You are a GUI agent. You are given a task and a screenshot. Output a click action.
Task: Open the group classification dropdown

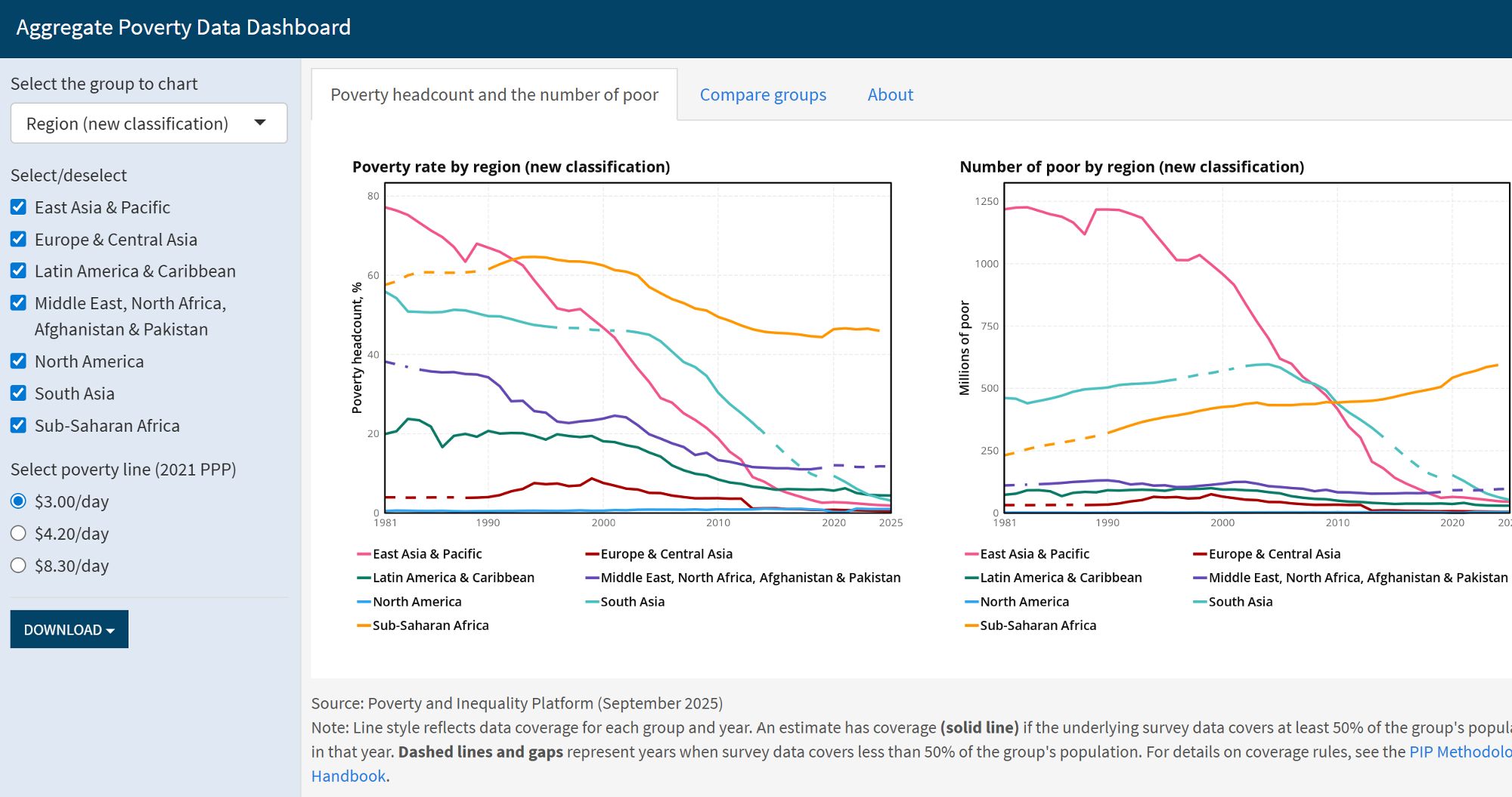tap(148, 122)
